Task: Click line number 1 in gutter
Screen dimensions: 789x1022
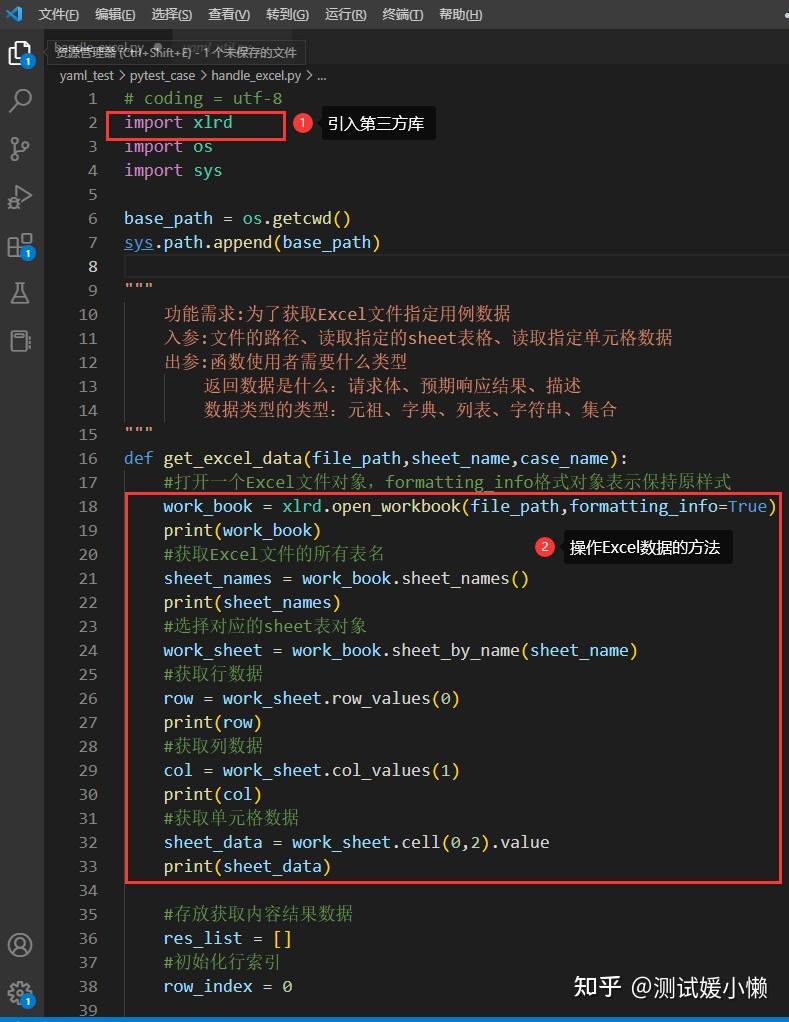Action: tap(93, 98)
